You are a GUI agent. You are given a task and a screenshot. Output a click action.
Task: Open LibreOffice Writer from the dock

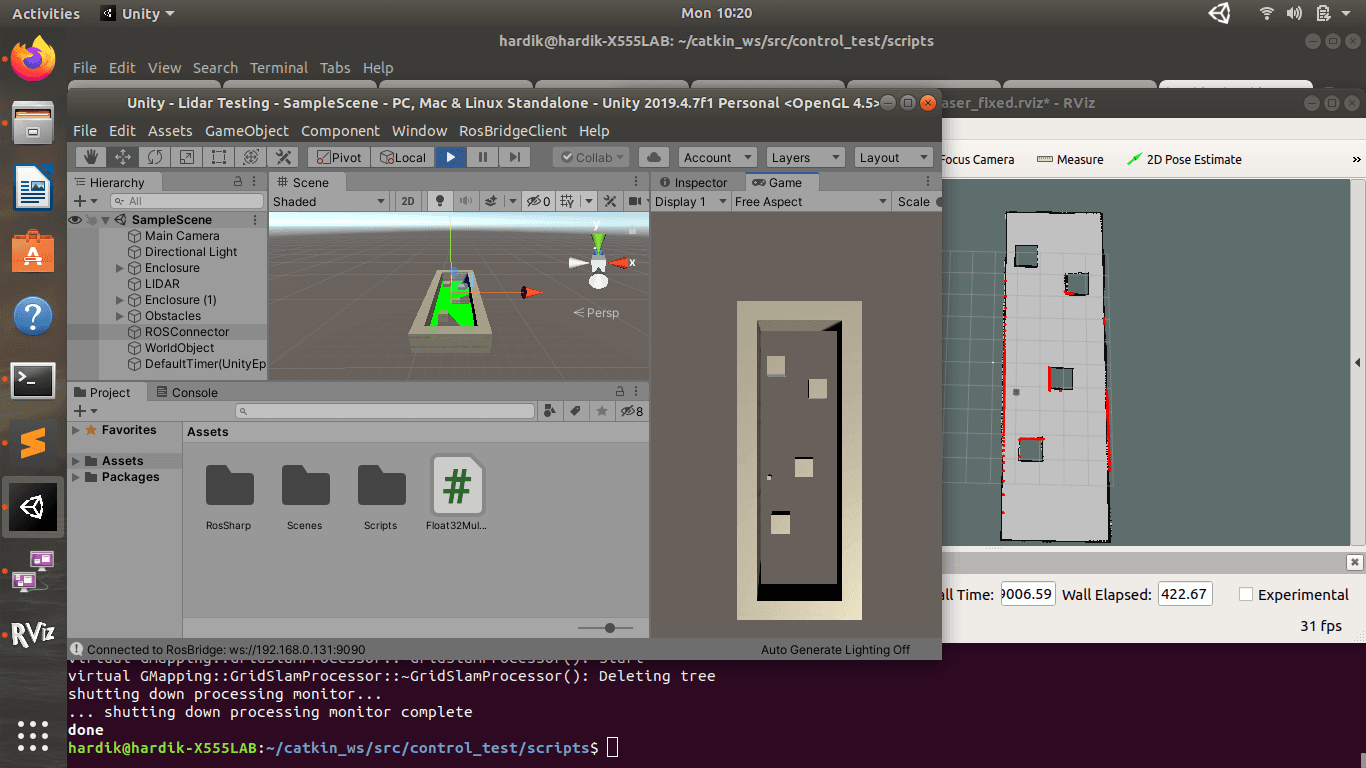coord(33,187)
